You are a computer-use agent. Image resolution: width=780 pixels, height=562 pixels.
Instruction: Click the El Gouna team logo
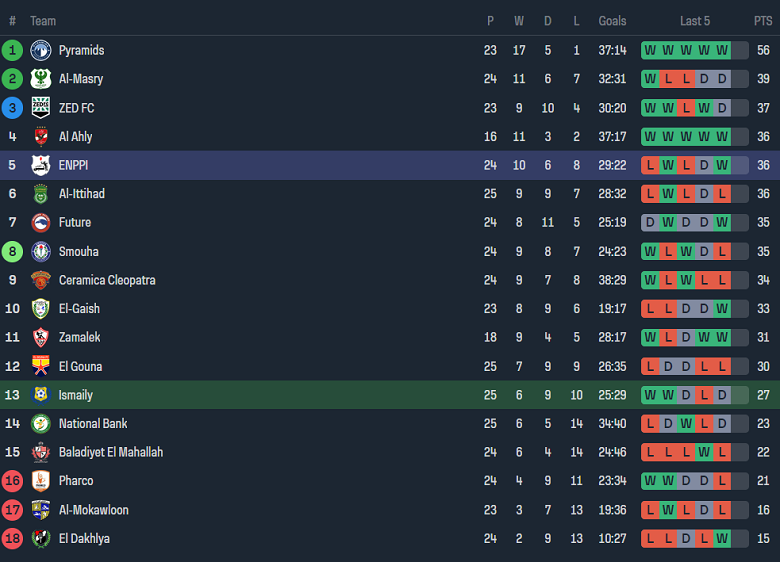(x=41, y=366)
